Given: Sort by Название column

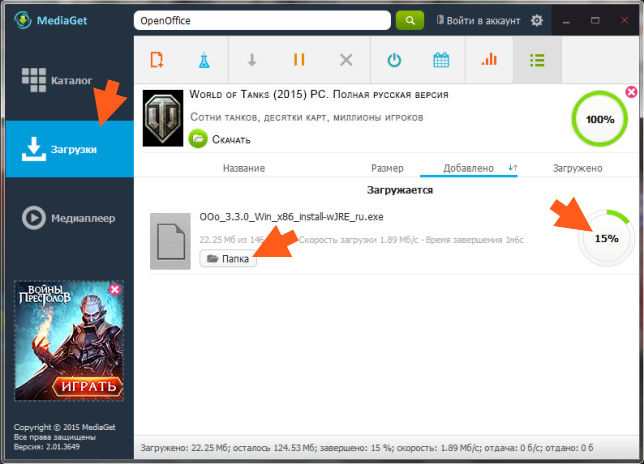Looking at the screenshot, I should click(244, 168).
